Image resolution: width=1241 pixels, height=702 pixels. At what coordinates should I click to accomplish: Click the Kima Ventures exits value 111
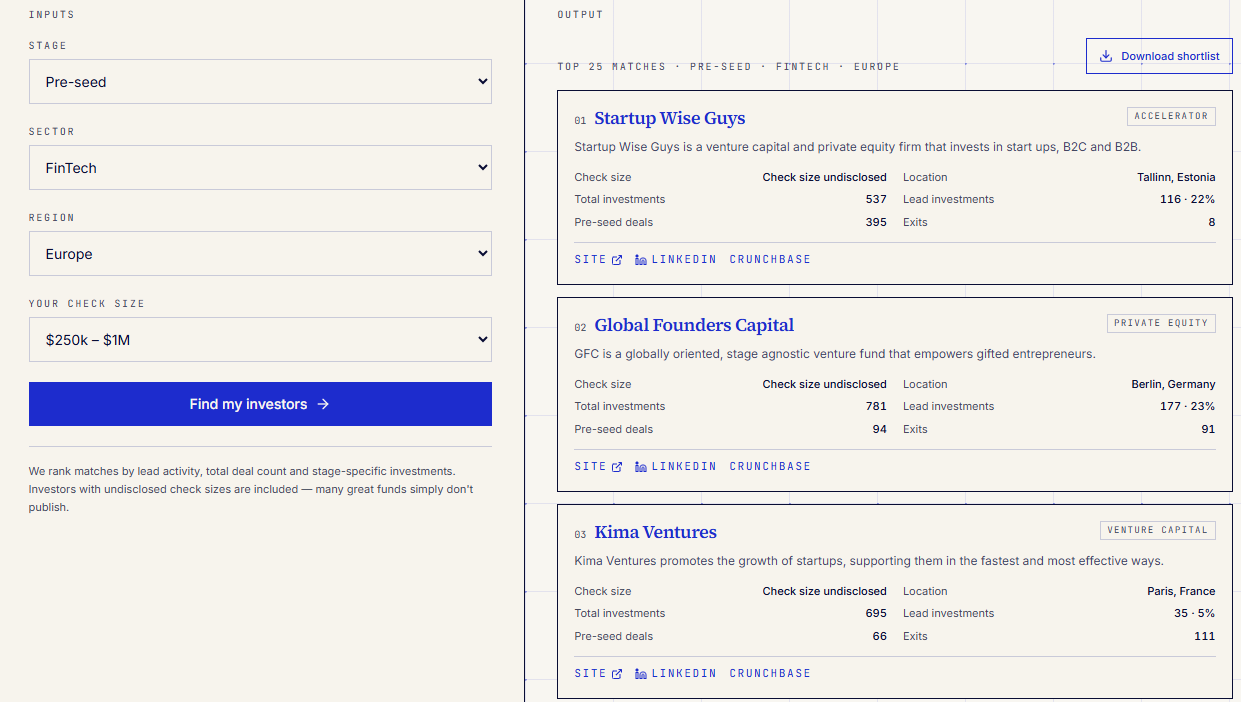(1205, 636)
